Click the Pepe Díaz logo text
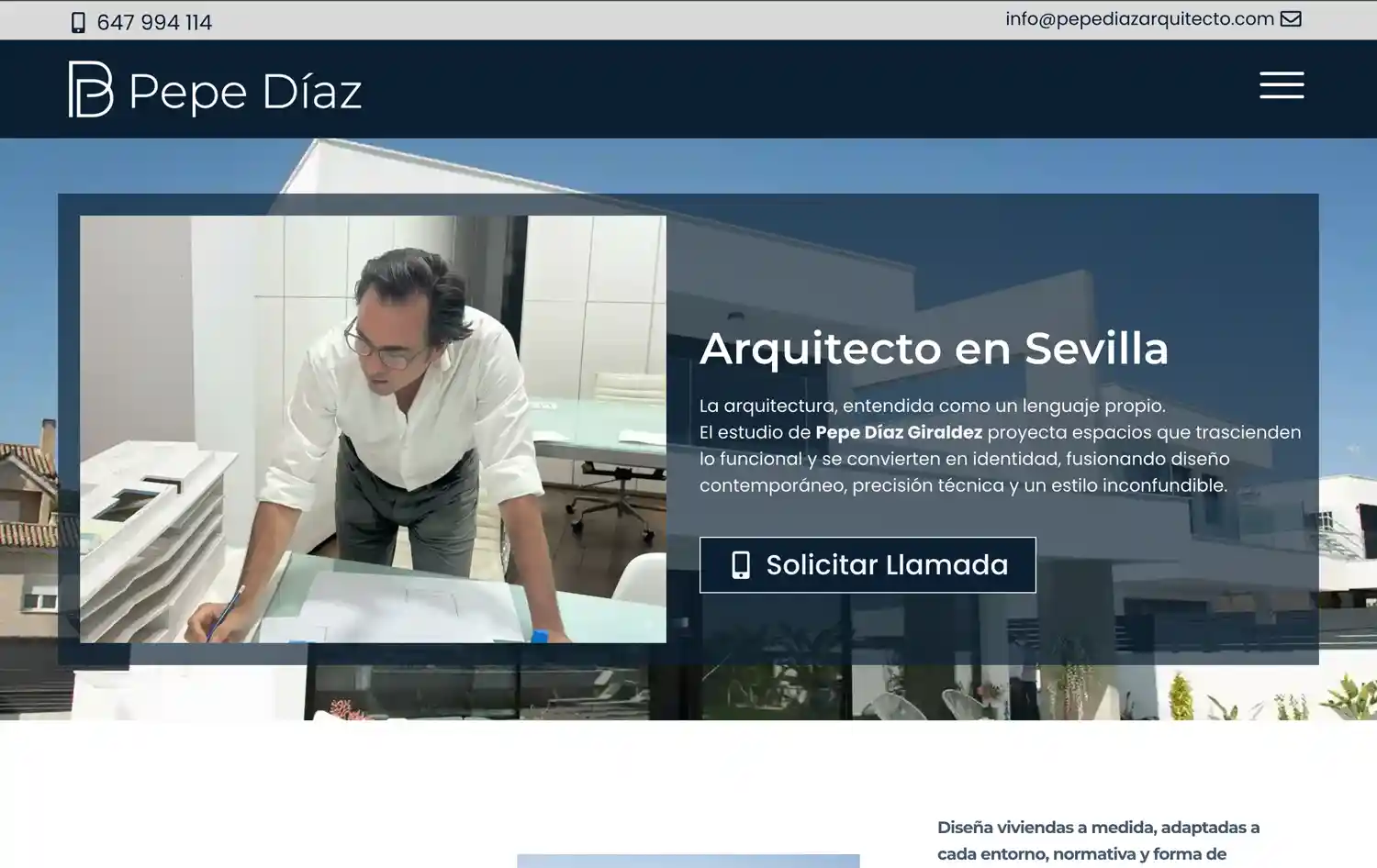The width and height of the screenshot is (1377, 868). pos(245,92)
